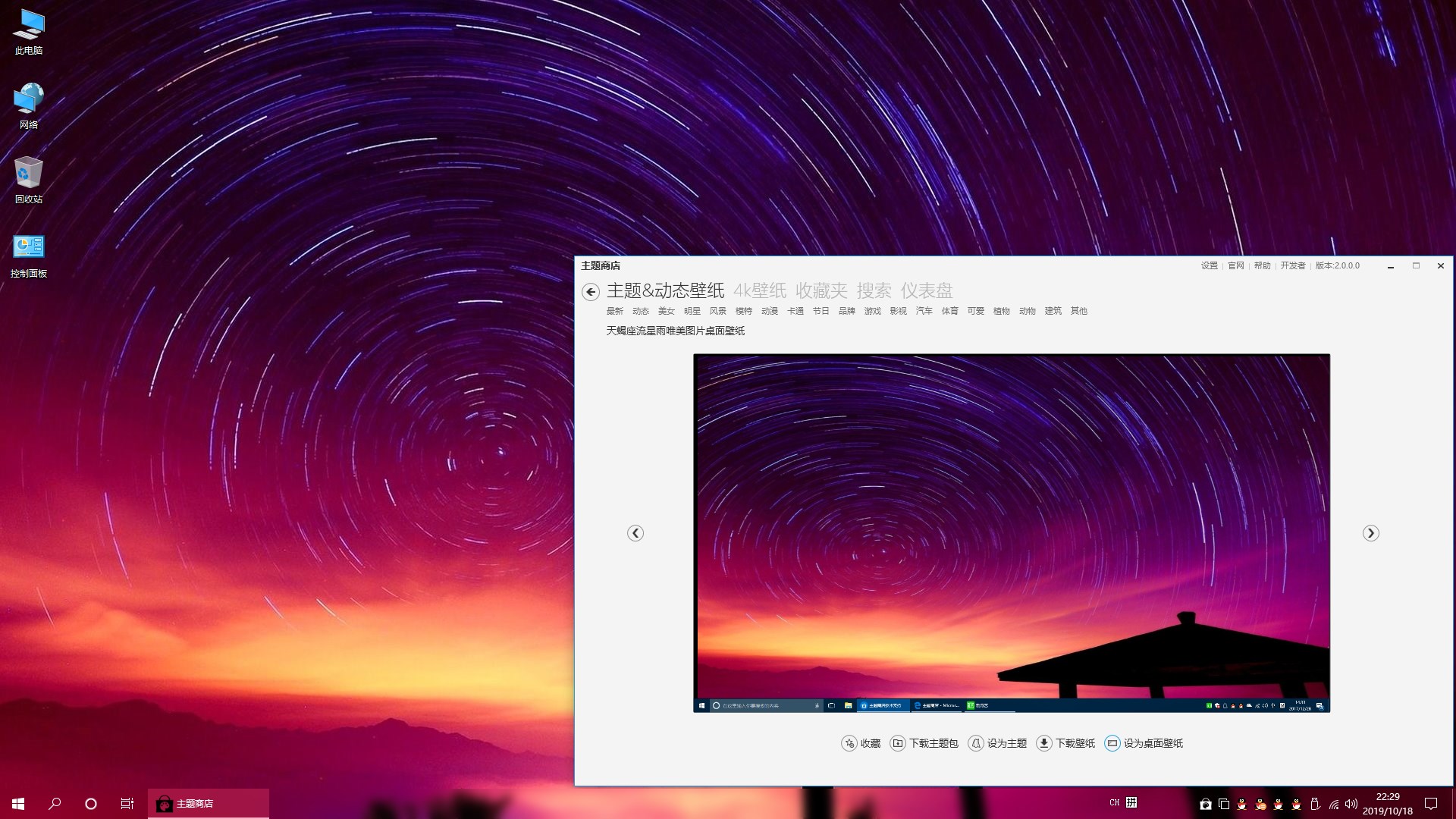Click the 下载主题包 download theme pack icon
1456x819 pixels.
point(898,743)
